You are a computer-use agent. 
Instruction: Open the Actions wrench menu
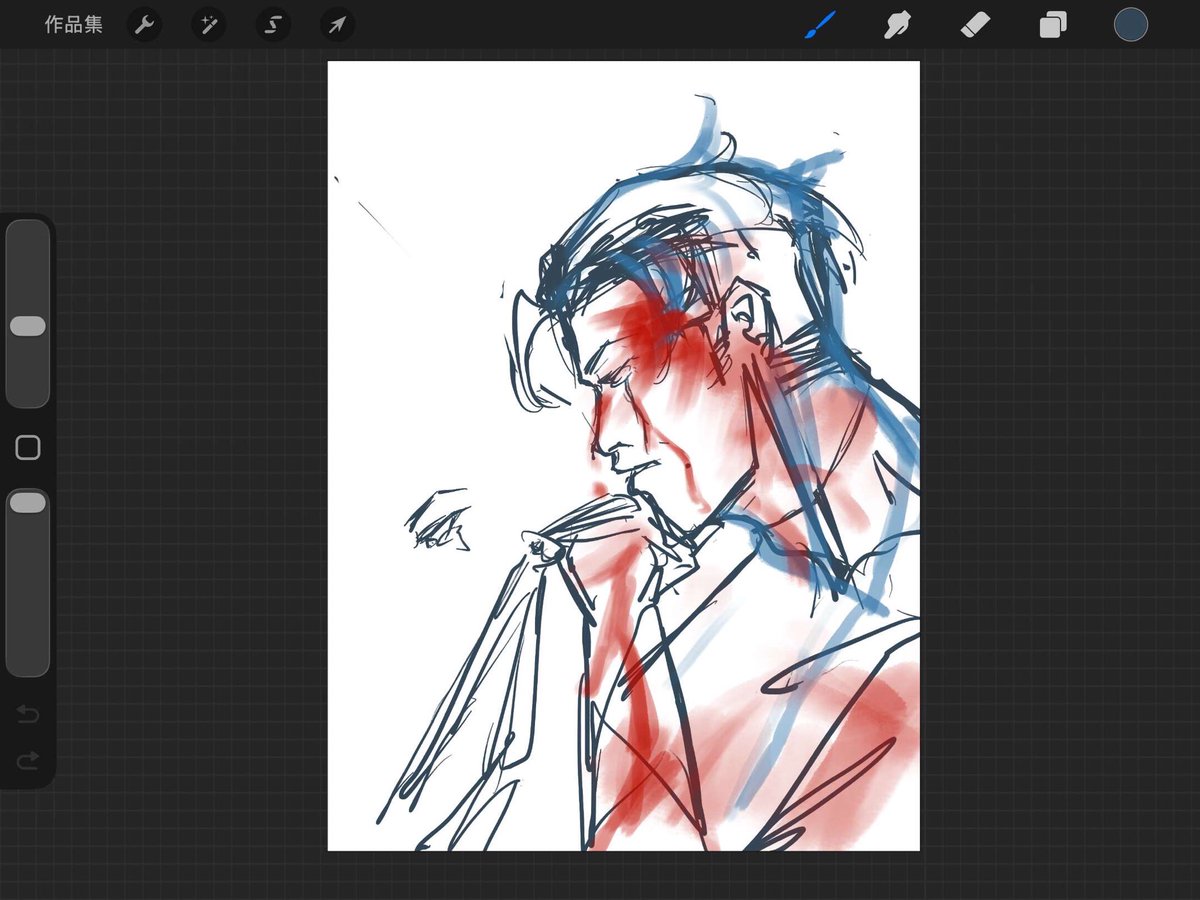click(x=145, y=25)
